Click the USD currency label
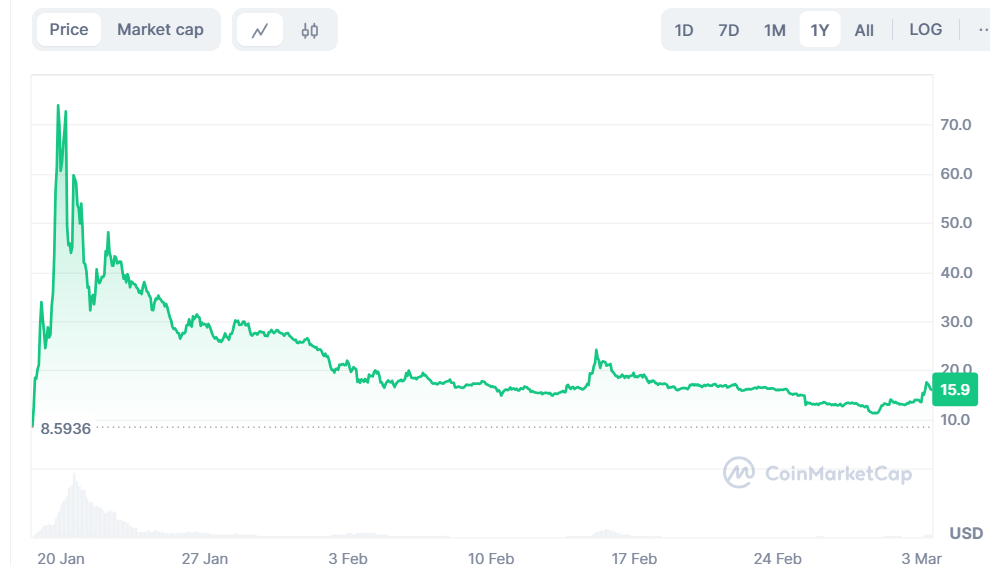Viewport: 990px width, 566px height. point(966,533)
